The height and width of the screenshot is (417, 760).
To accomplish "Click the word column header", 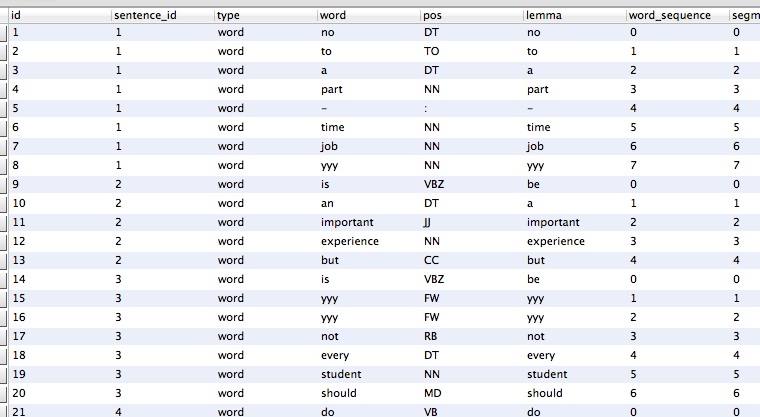I will [x=369, y=15].
